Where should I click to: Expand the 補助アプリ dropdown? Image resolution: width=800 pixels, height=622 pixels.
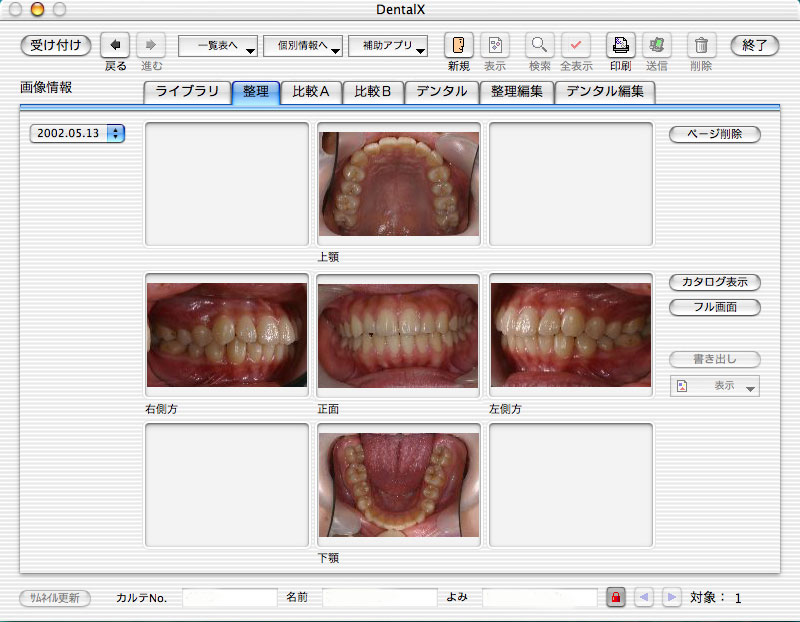[x=388, y=46]
